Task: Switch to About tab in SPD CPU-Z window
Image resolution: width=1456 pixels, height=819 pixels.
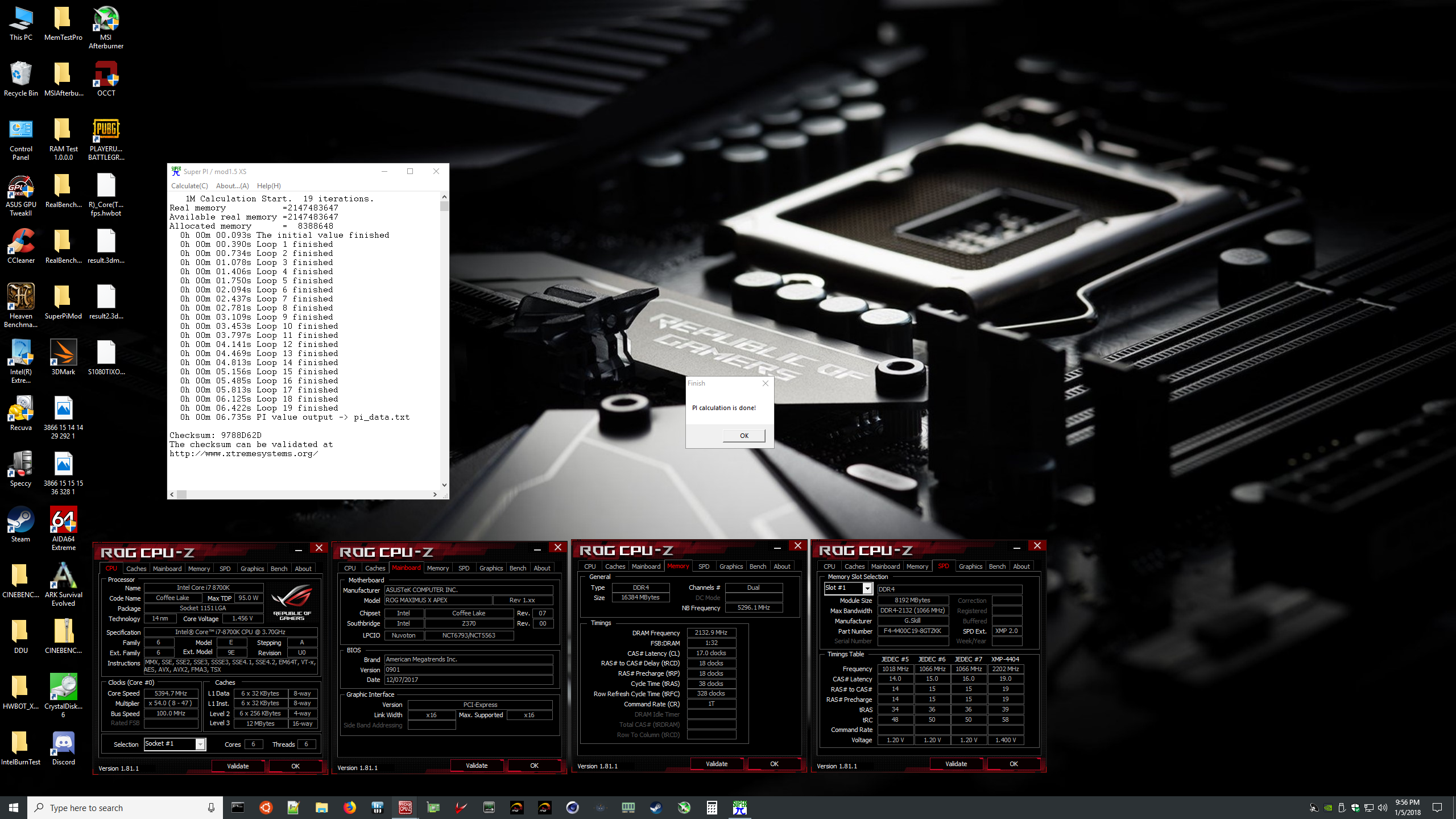Action: [x=1021, y=566]
